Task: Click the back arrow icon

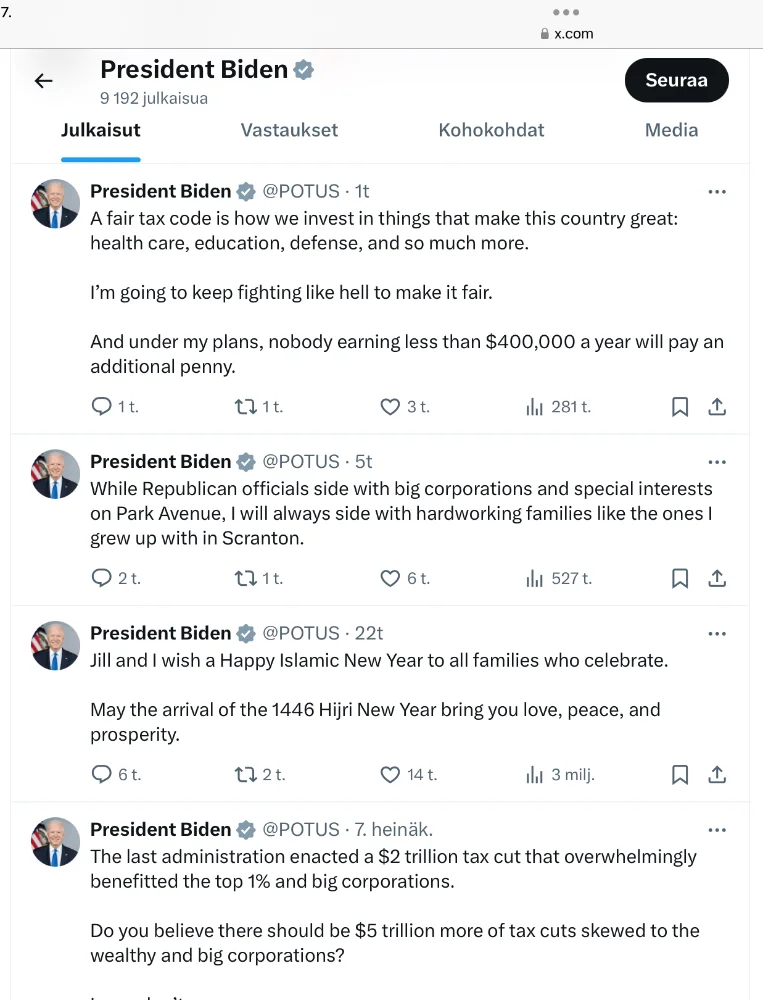Action: coord(44,81)
